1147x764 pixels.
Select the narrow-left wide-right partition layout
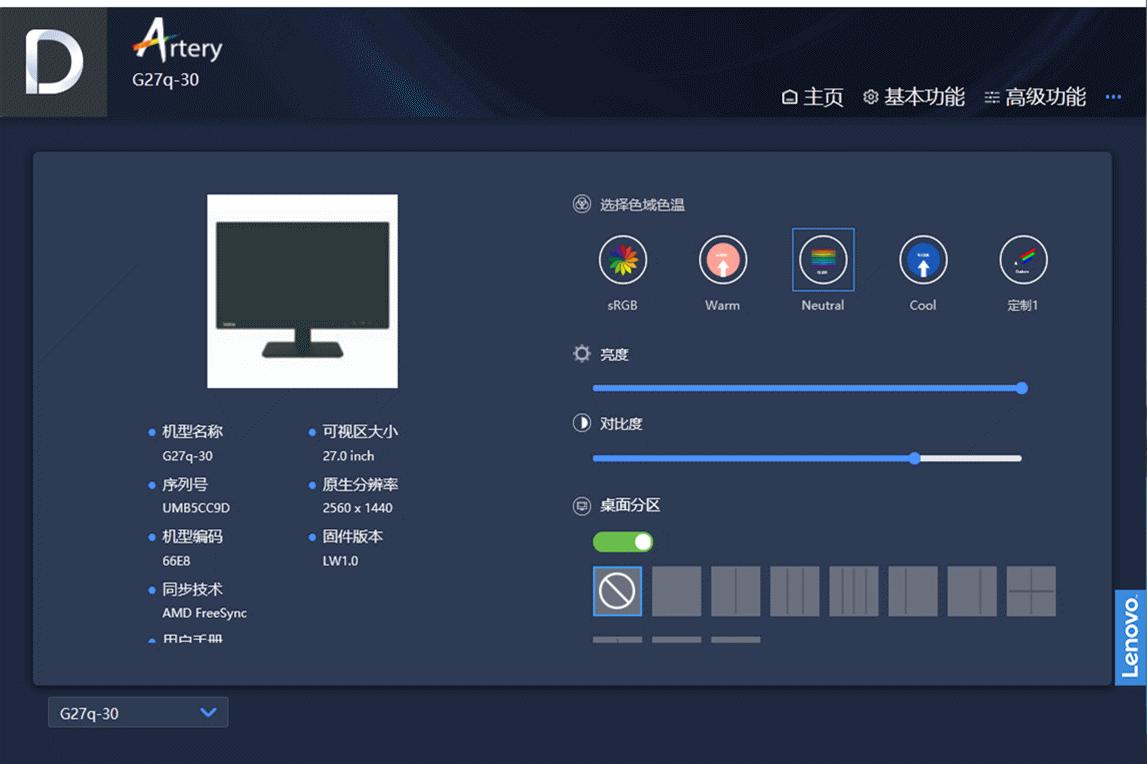pyautogui.click(x=913, y=591)
